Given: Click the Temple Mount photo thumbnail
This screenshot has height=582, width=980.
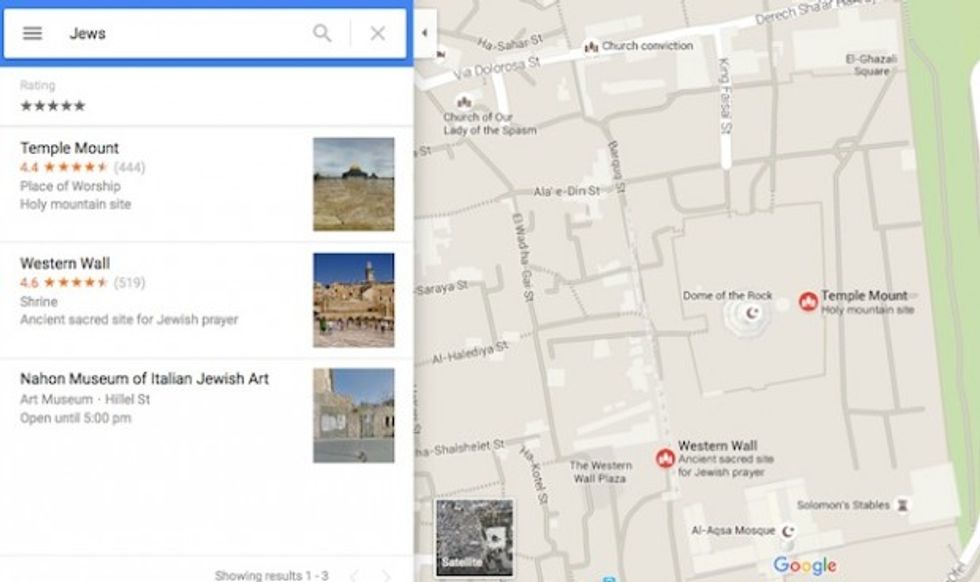Looking at the screenshot, I should click(x=353, y=184).
